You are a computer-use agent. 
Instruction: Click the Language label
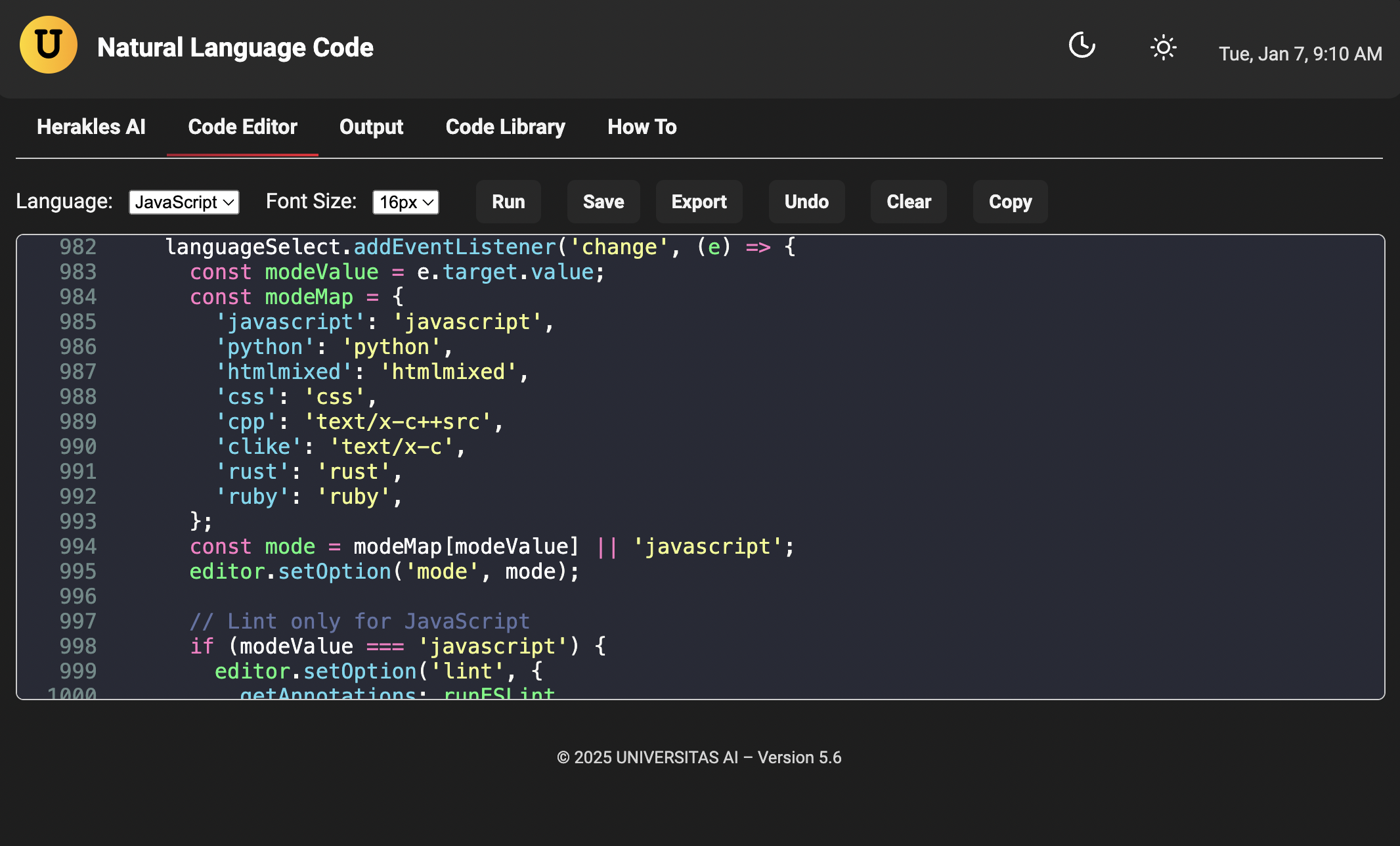pos(64,201)
